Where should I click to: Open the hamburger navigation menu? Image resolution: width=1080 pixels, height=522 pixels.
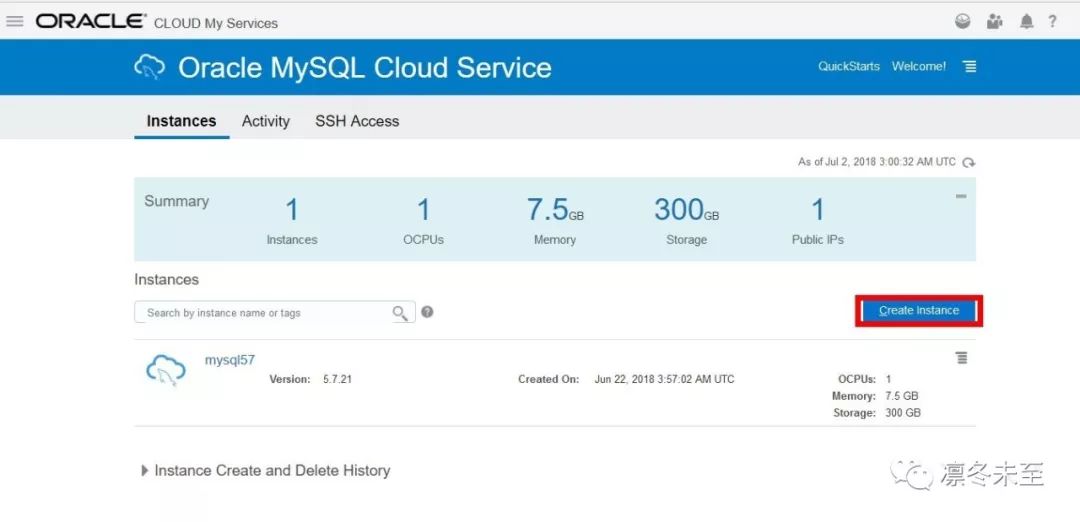(14, 21)
